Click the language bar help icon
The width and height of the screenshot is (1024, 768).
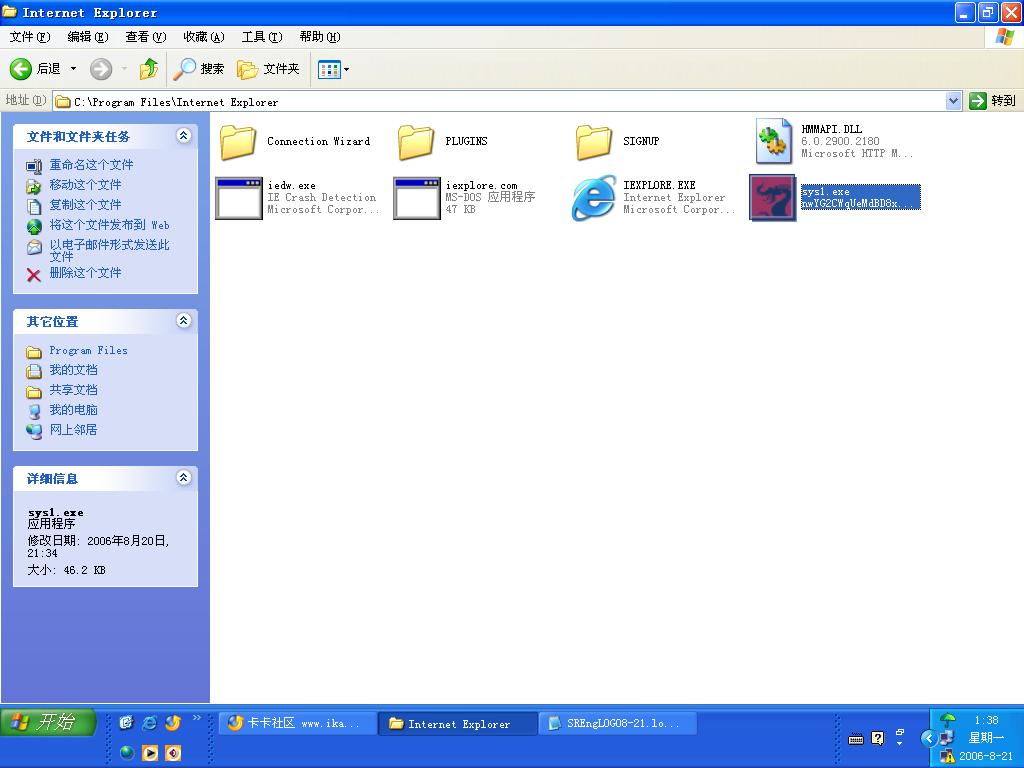tap(878, 739)
